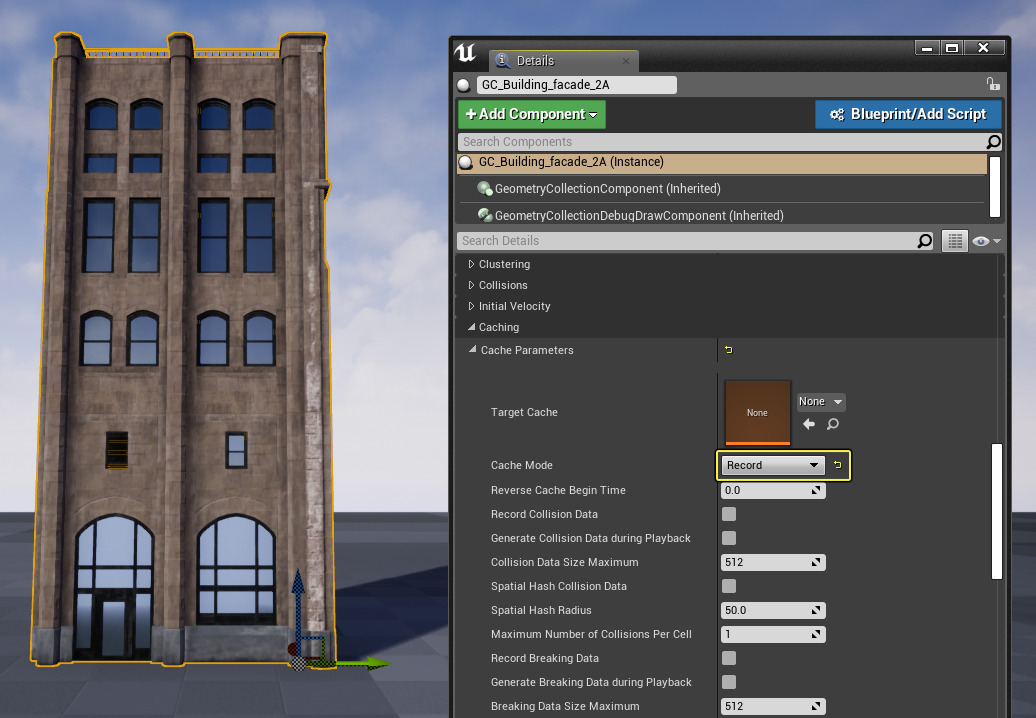This screenshot has height=718, width=1036.
Task: Enable Record Breaking Data checkbox
Action: (729, 658)
